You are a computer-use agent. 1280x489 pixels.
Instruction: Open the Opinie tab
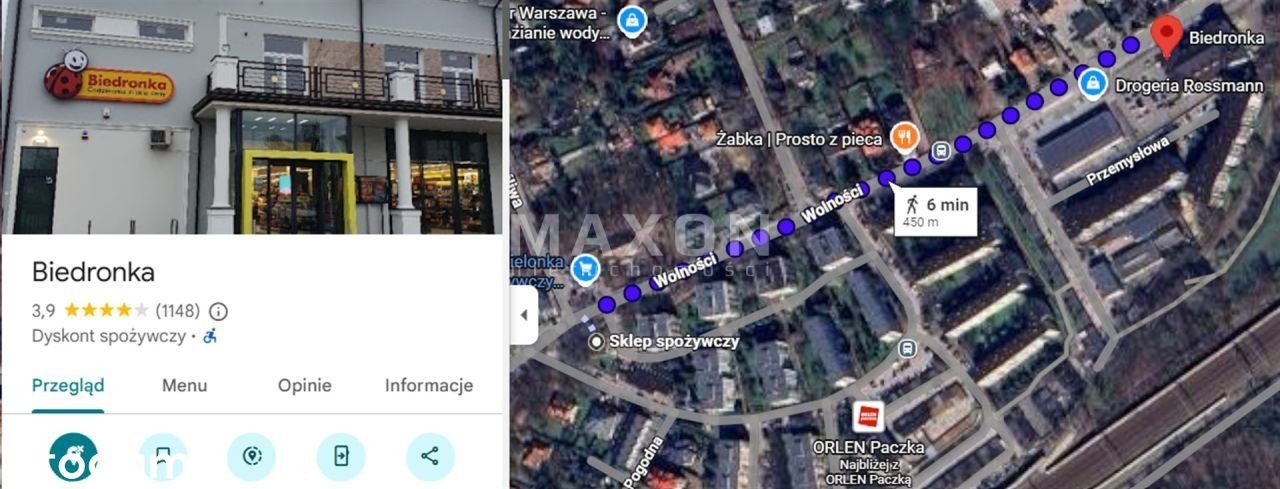click(x=305, y=386)
